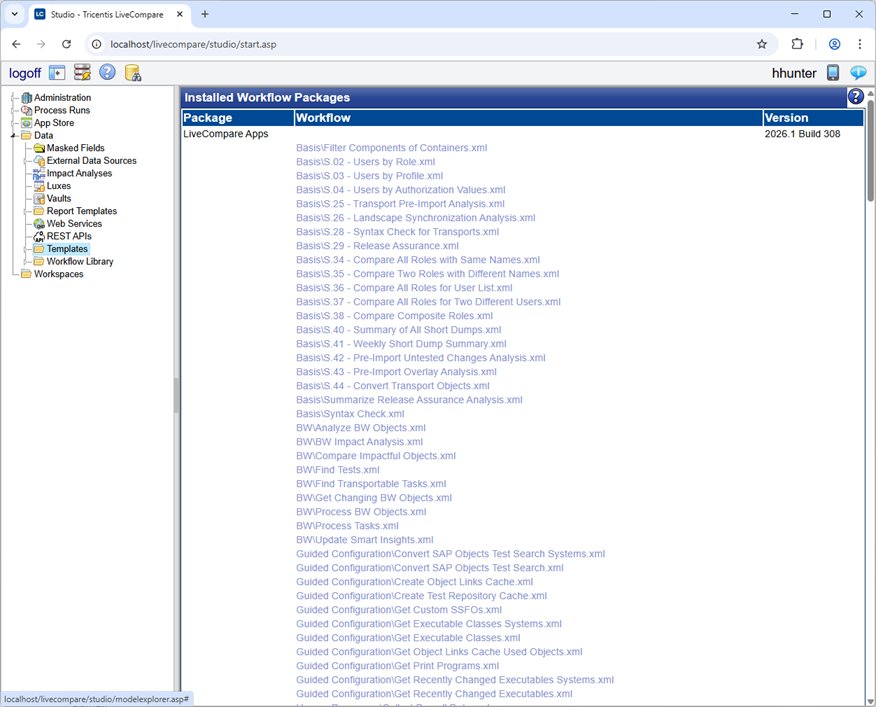Bookmark this page with star icon
Screen dimensions: 876x707
(x=761, y=44)
